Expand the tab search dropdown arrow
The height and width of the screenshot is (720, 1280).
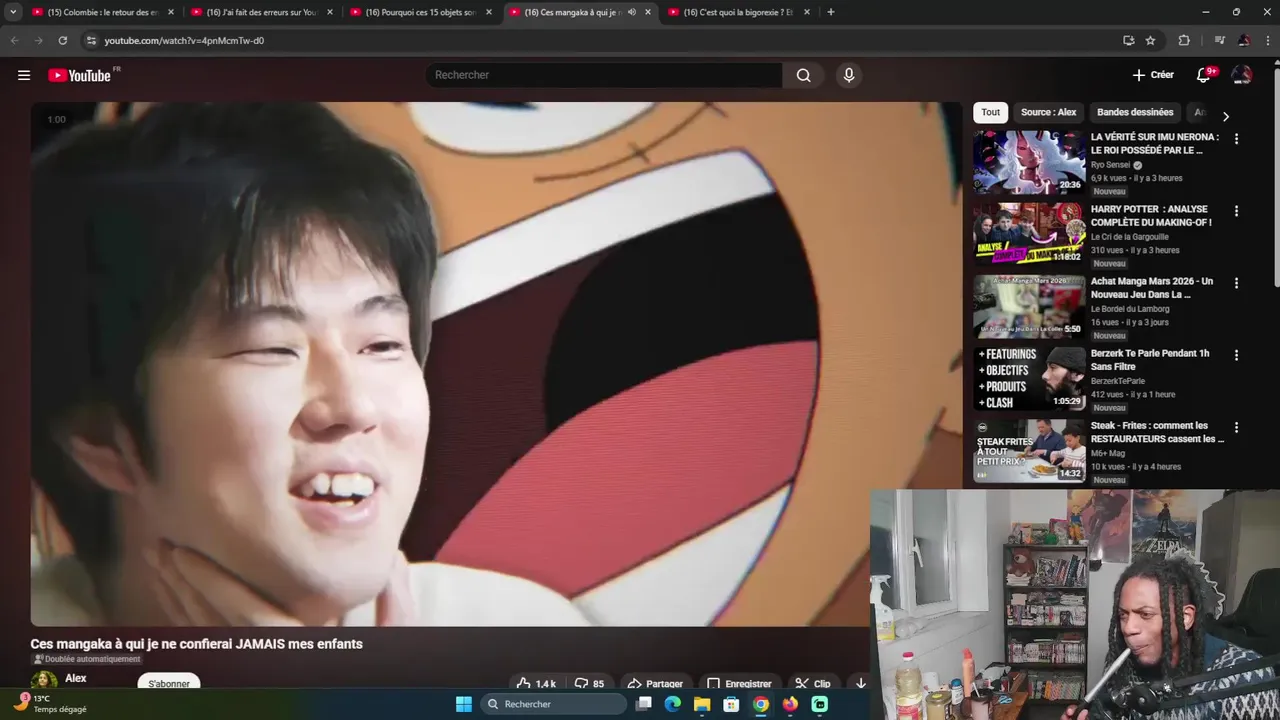pos(13,12)
